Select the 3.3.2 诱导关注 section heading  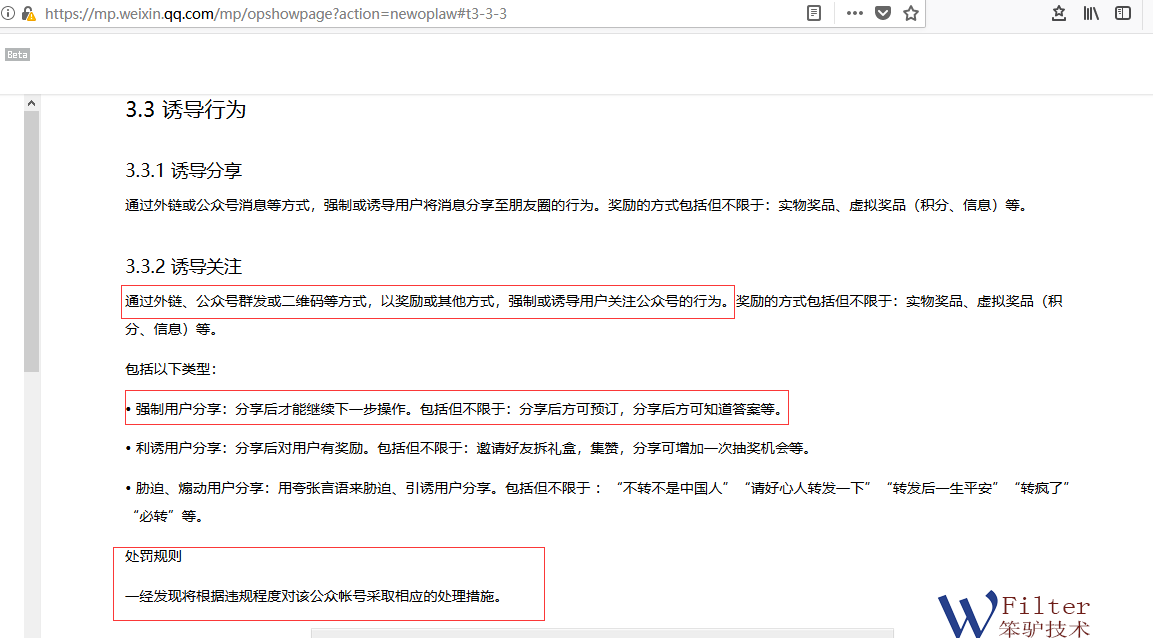tap(183, 267)
